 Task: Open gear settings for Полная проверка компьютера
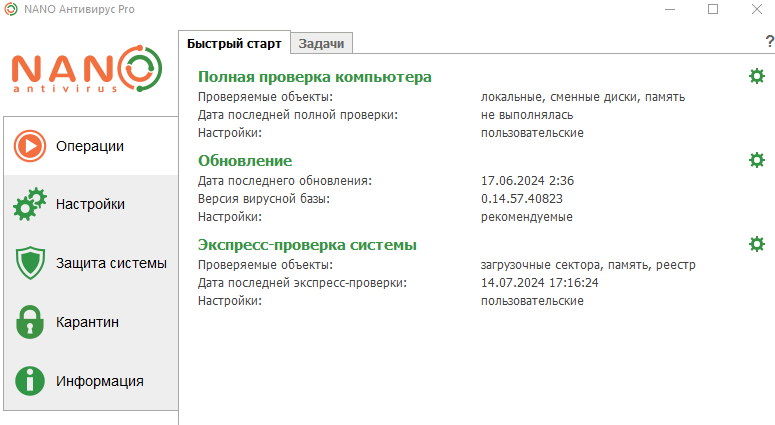(x=756, y=77)
